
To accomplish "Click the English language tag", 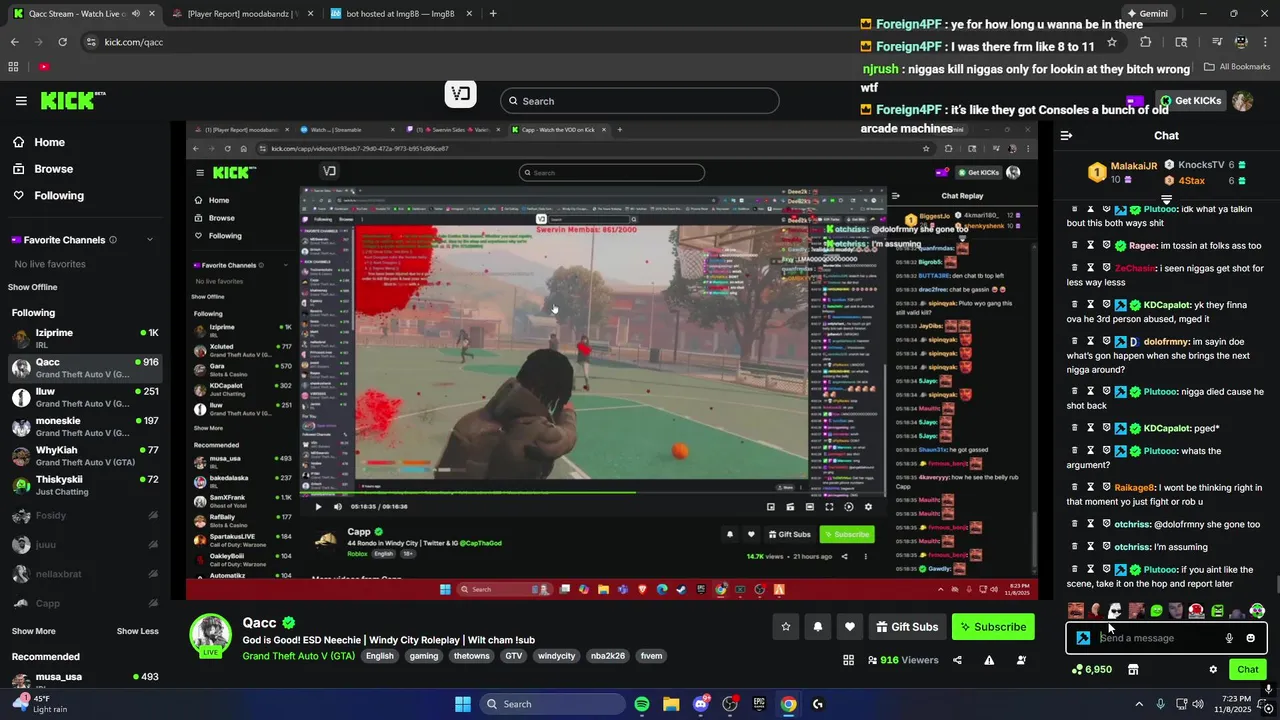I will point(380,656).
